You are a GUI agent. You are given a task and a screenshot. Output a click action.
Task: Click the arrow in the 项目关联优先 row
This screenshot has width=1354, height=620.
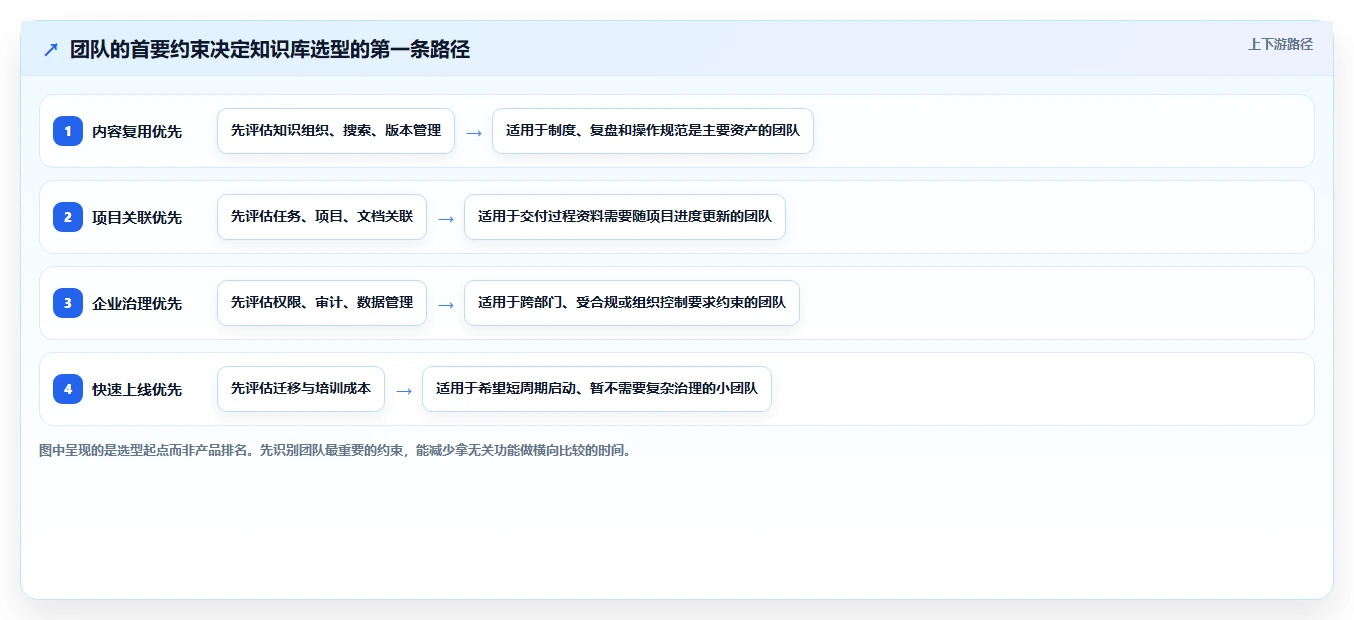coord(446,218)
